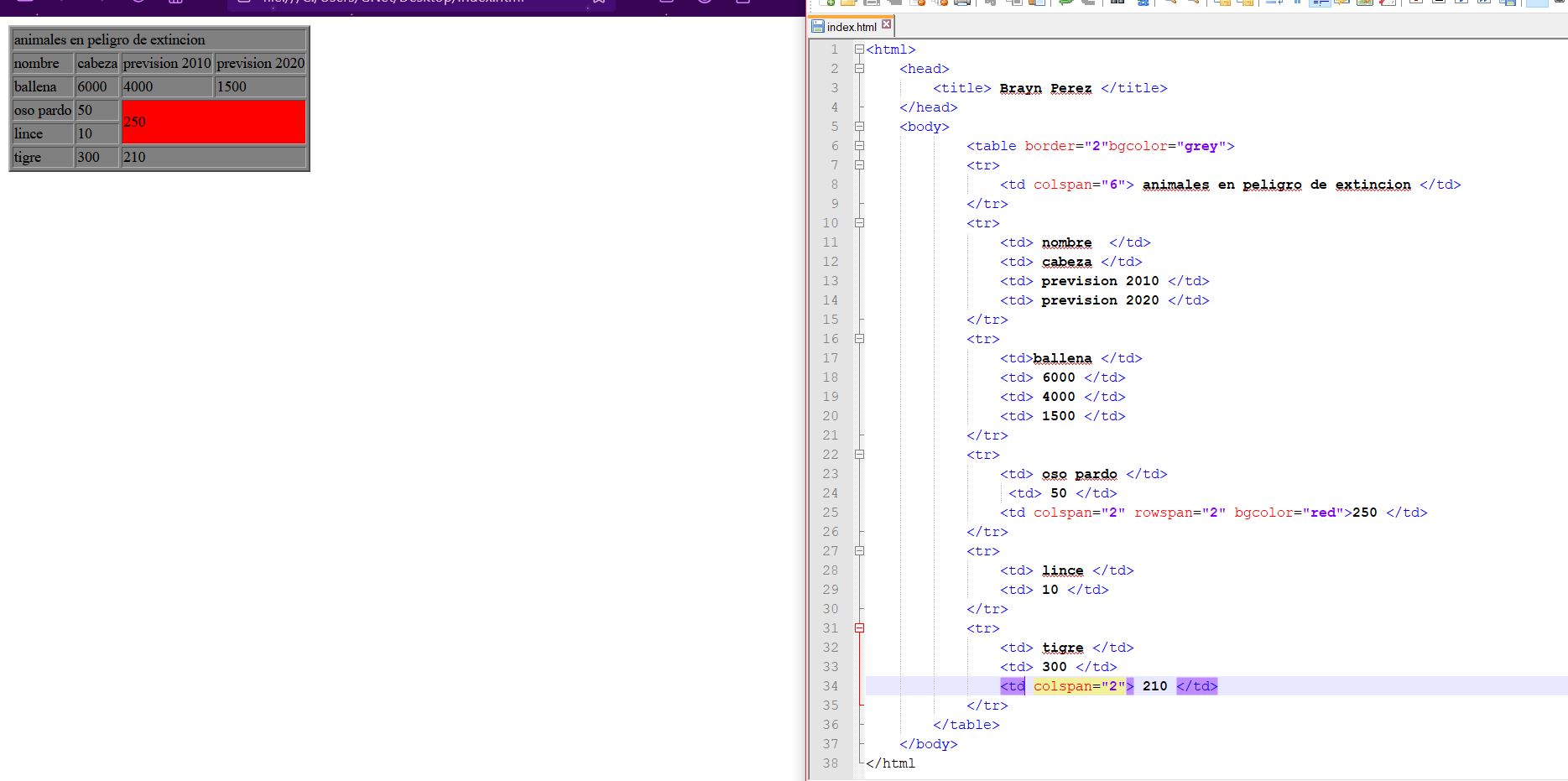Click line number 25 in the editor margin
The image size is (1568, 781).
(830, 513)
